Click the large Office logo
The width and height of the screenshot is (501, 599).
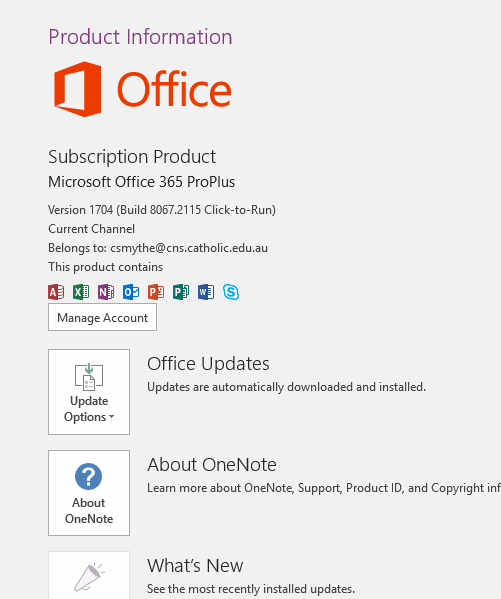click(x=143, y=89)
